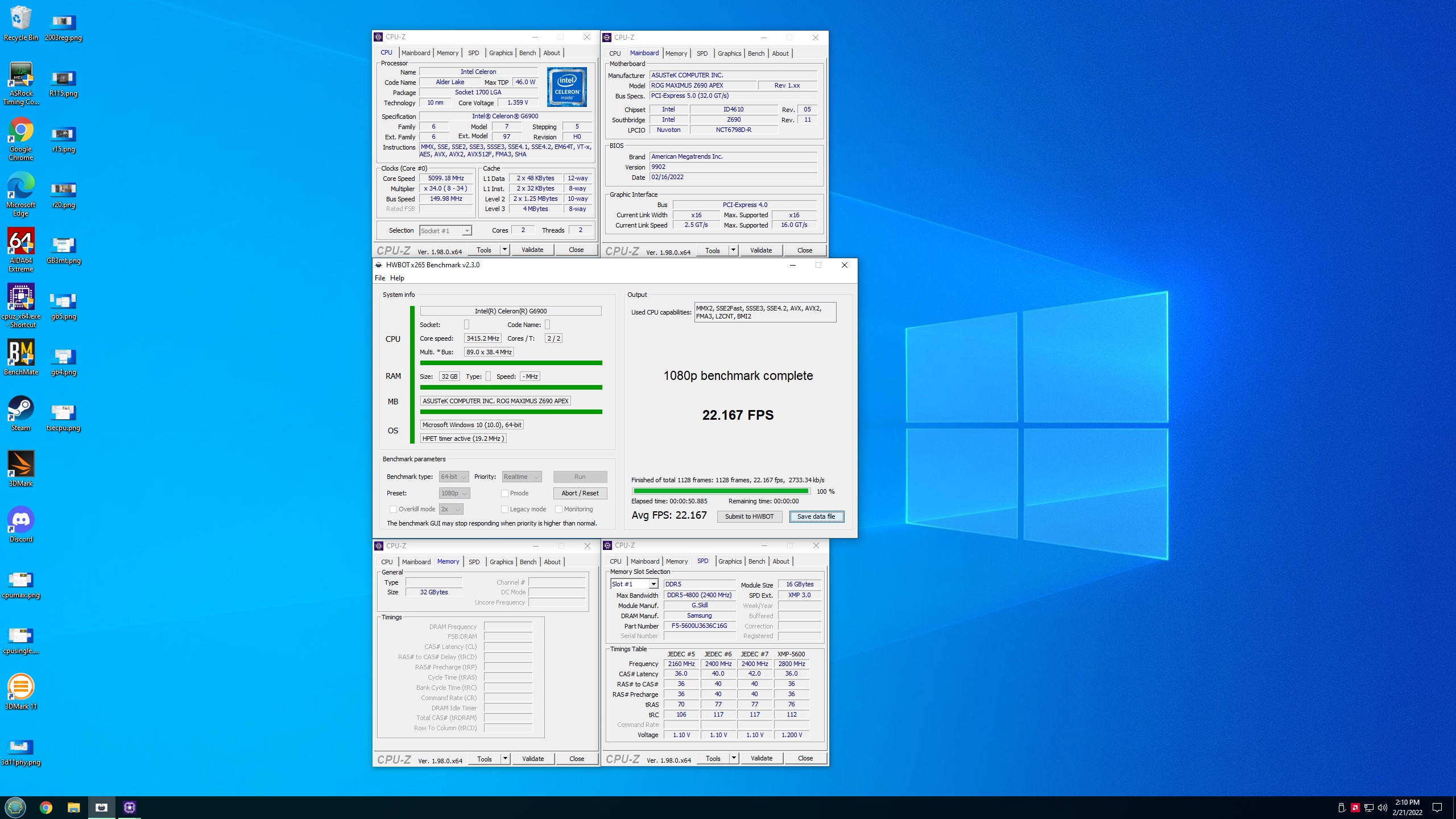This screenshot has width=1456, height=819.
Task: Toggle the Monitoring checkbox
Action: 559,509
